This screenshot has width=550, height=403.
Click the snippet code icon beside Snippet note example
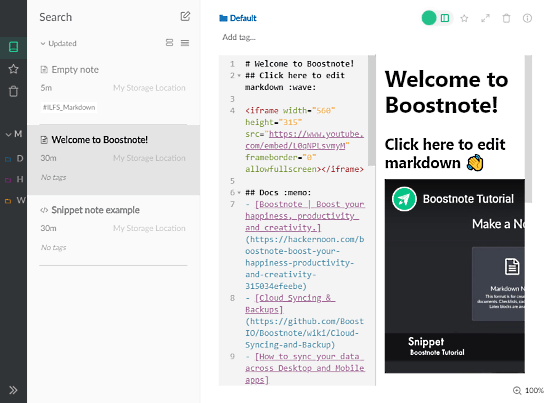point(44,210)
